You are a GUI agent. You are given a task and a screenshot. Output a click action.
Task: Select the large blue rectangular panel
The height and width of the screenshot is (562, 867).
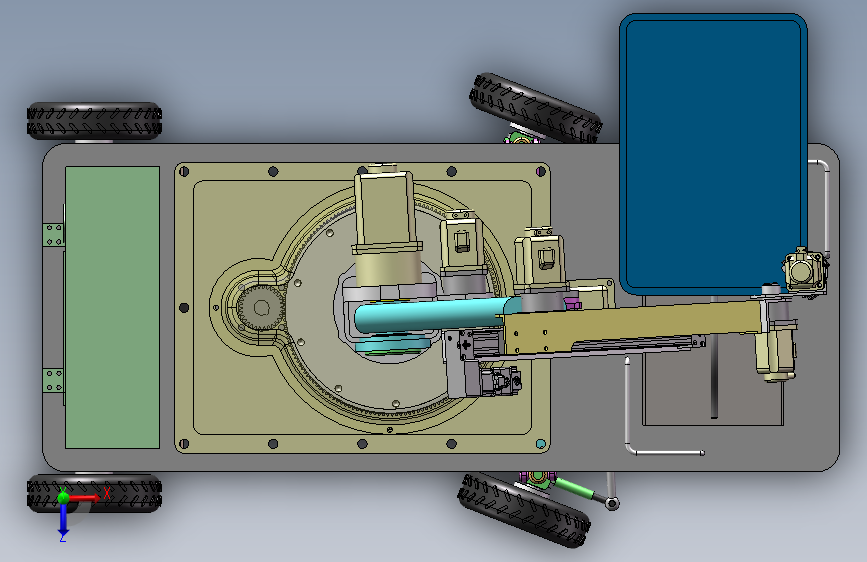click(x=713, y=154)
